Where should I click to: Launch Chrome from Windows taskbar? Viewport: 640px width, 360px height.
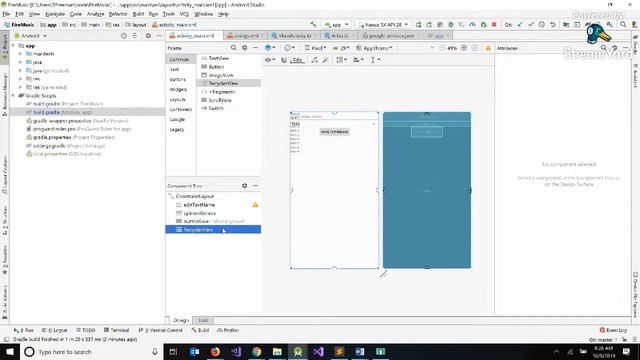256,351
